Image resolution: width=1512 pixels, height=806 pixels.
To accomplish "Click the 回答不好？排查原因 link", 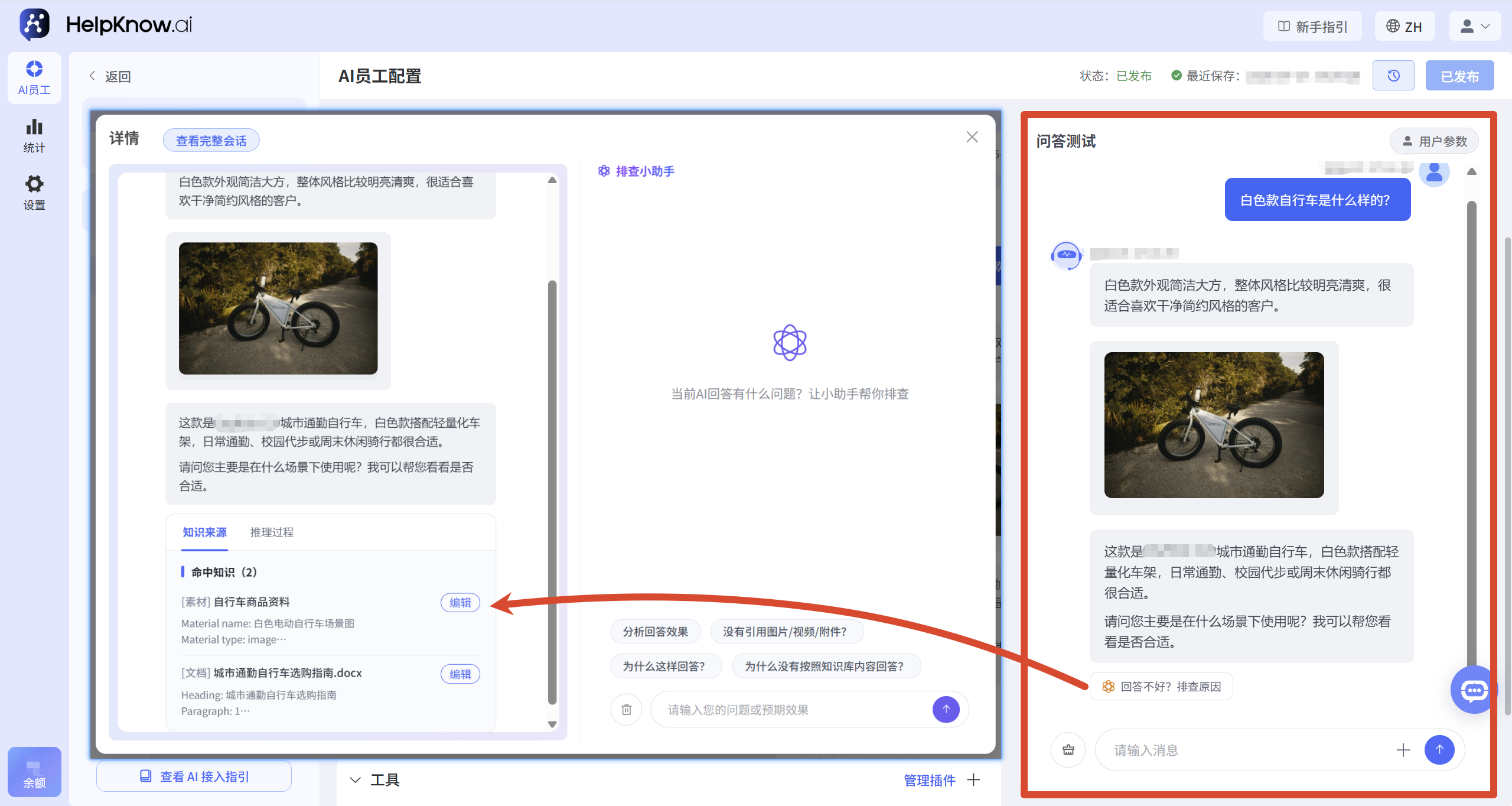I will point(1161,687).
